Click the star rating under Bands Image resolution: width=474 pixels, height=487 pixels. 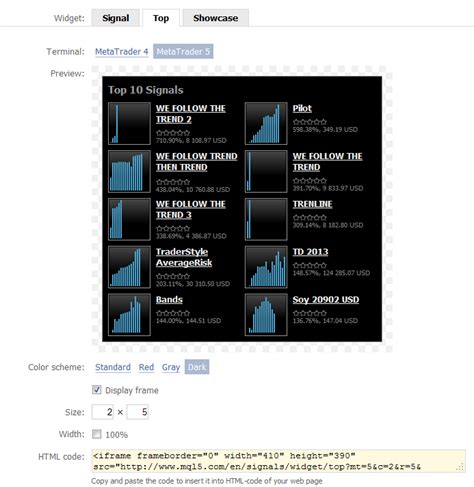tap(173, 313)
